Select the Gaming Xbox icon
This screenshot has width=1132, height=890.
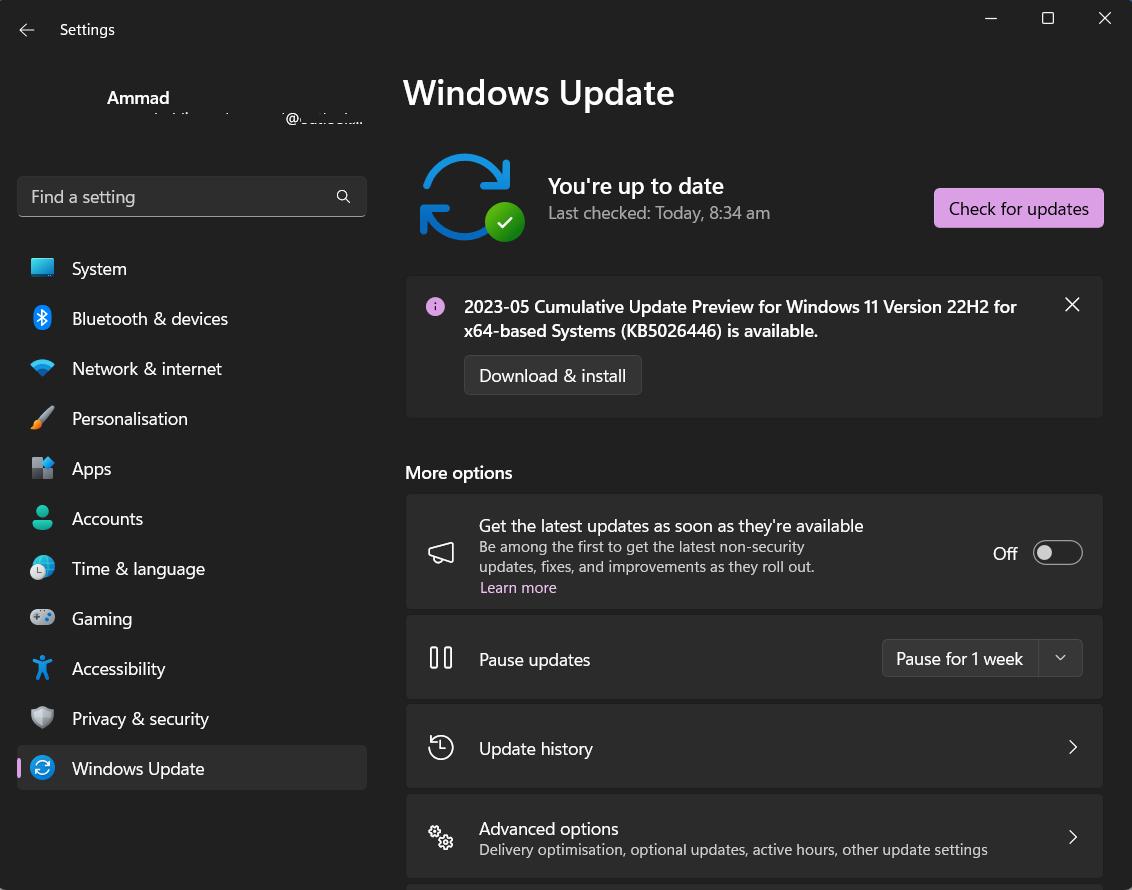[x=42, y=618]
